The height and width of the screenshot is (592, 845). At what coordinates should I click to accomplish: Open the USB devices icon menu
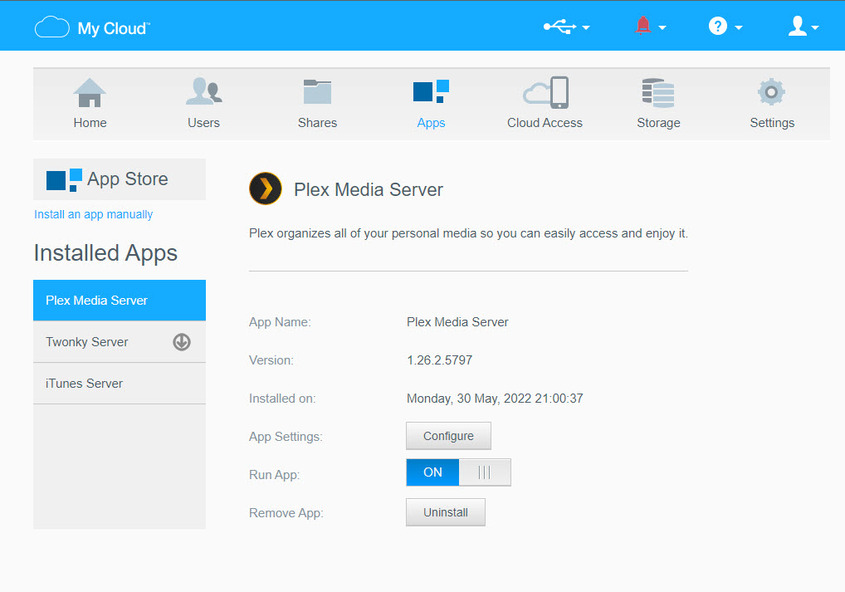559,26
